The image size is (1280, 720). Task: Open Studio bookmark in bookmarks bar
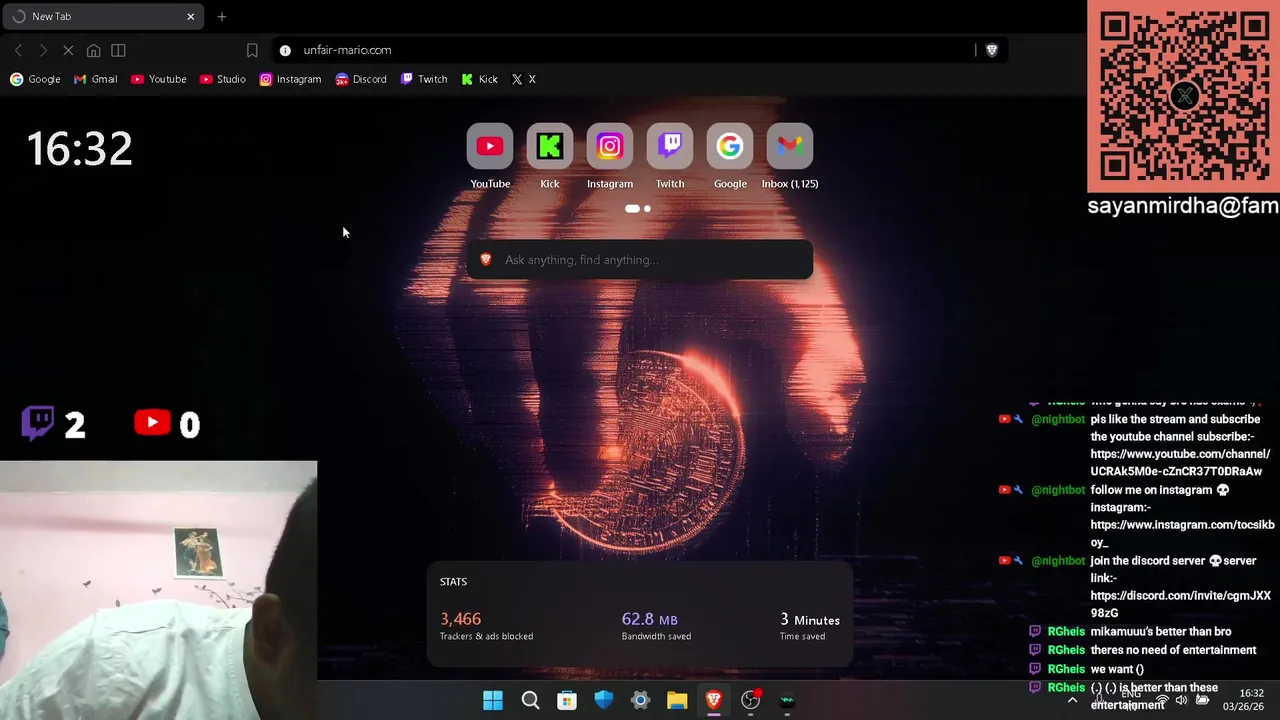click(x=222, y=79)
